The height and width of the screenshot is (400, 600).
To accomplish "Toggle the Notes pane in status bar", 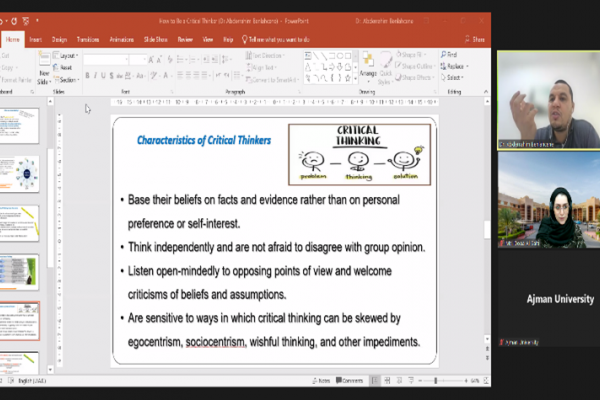I will [323, 380].
